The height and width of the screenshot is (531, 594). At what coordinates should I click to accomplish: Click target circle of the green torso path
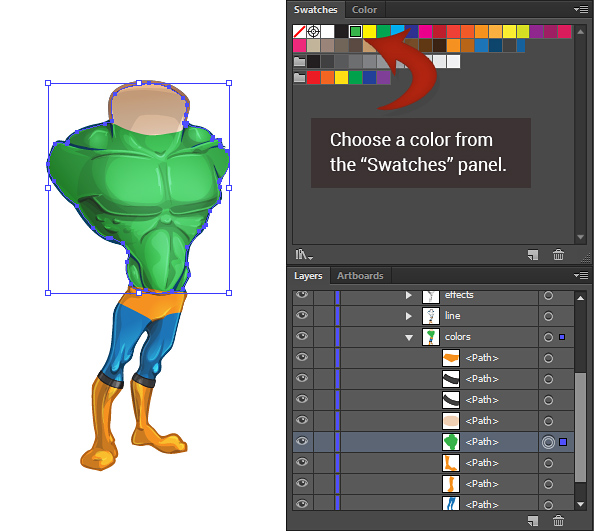pyautogui.click(x=548, y=442)
